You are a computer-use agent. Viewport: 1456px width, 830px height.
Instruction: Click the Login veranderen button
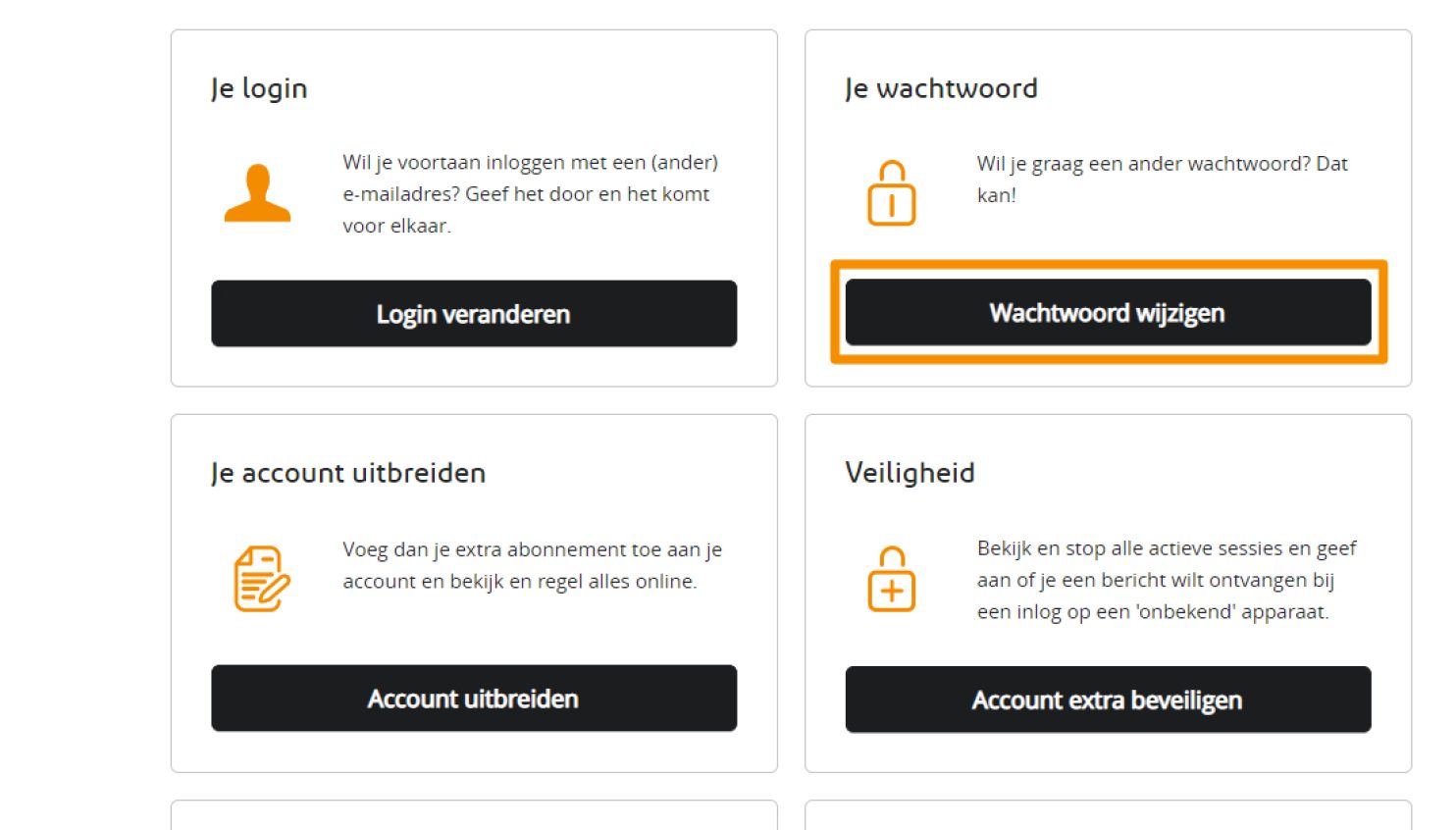(x=474, y=314)
